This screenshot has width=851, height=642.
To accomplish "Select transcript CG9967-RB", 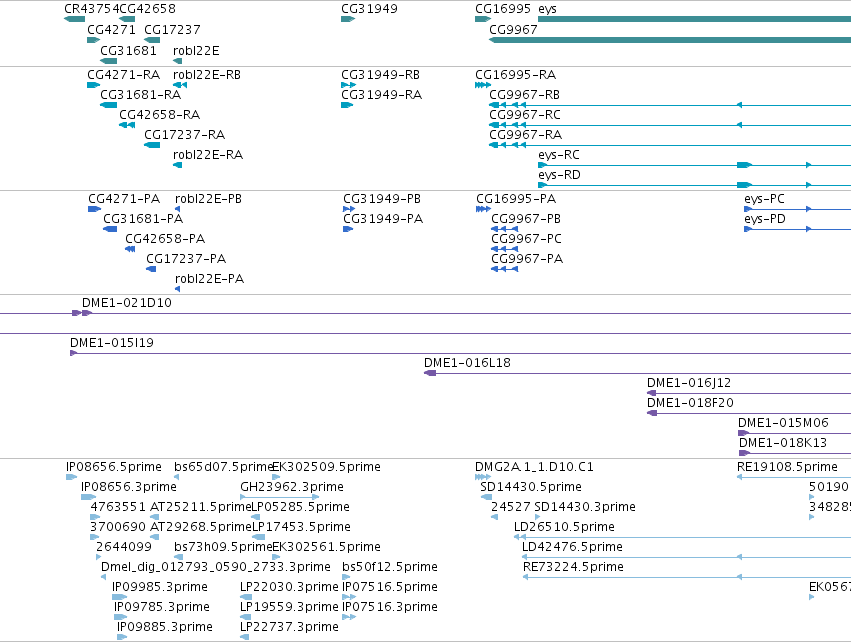I will (x=524, y=95).
